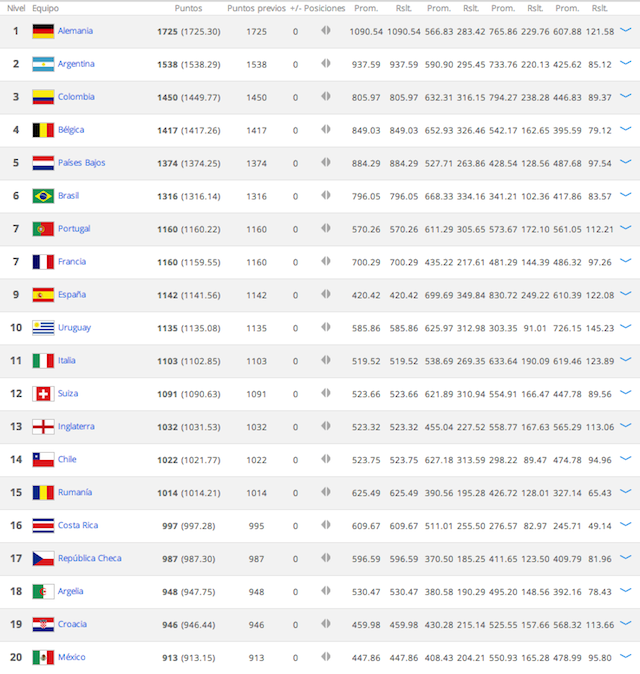Click the México flag icon
The height and width of the screenshot is (674, 640).
43,658
